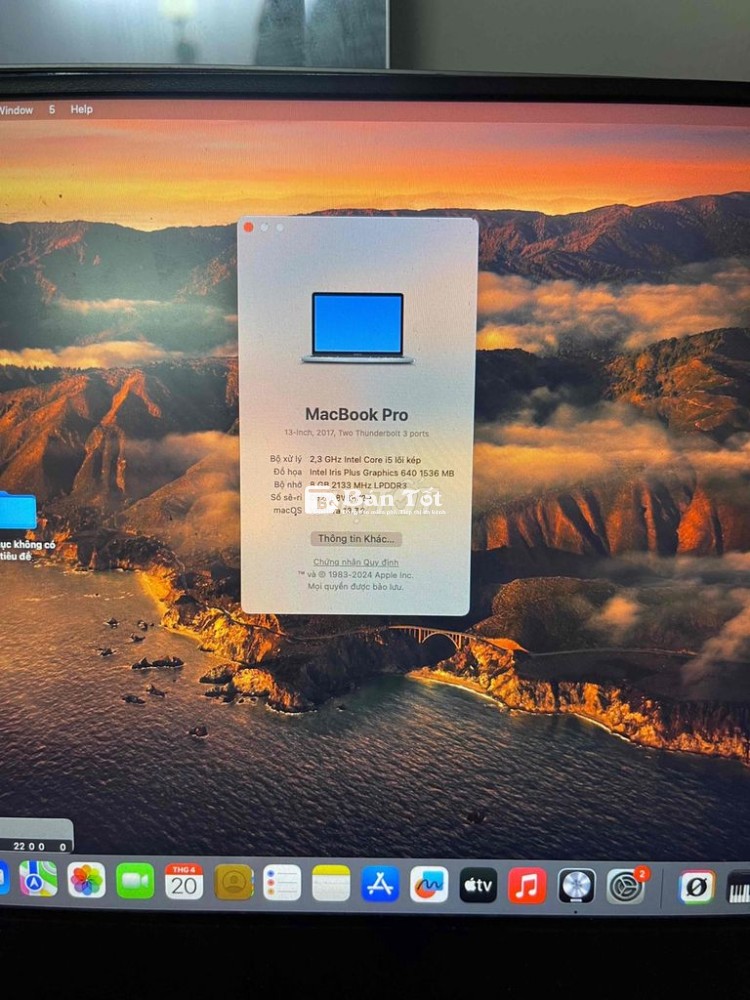Click 'Mọi quyền được bảo lưu.' text
The width and height of the screenshot is (750, 1000).
click(x=355, y=587)
